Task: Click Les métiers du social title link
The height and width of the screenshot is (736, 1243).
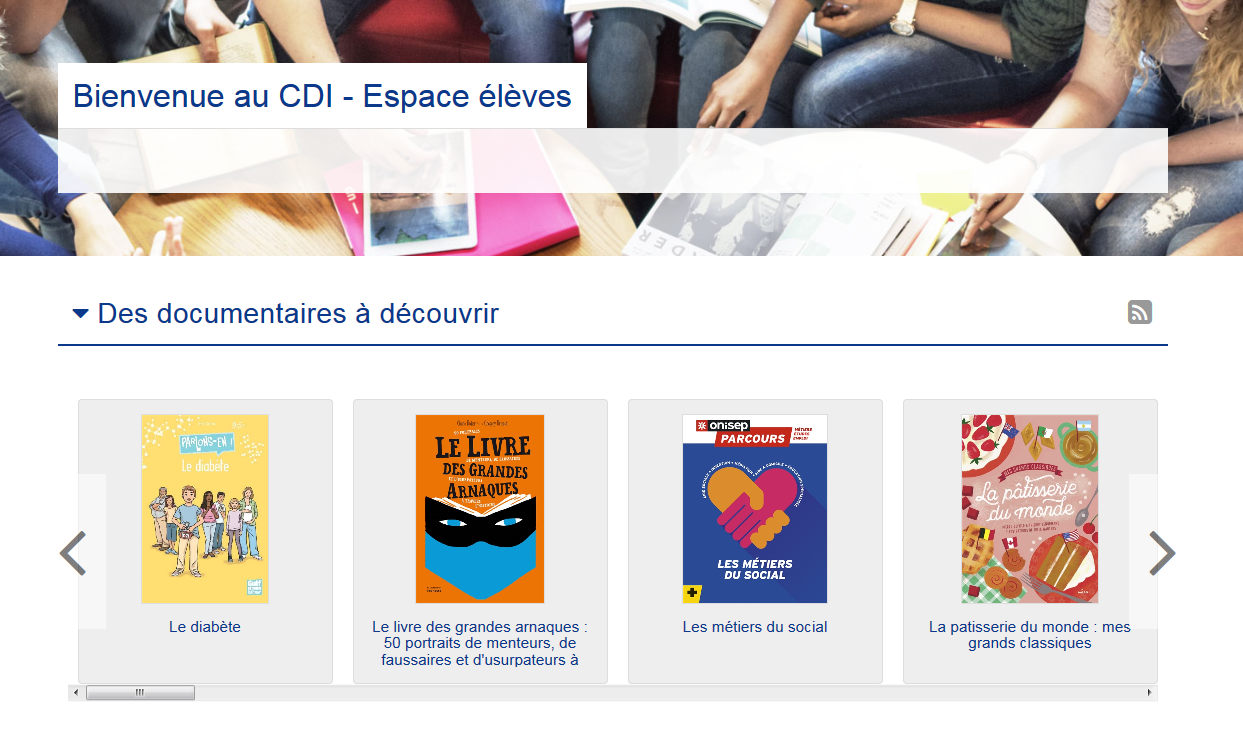Action: click(755, 627)
